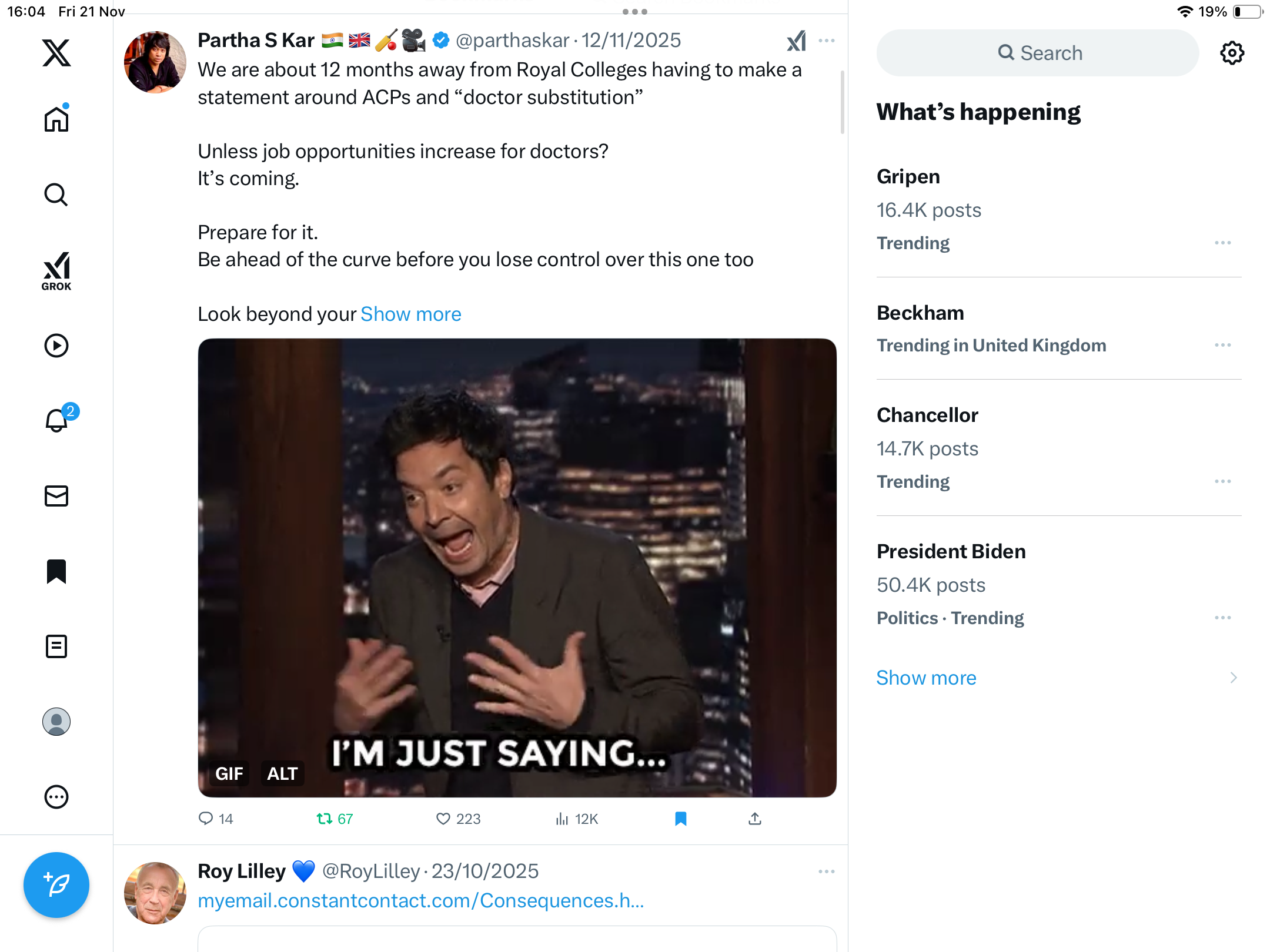1270x952 pixels.
Task: Remove bookmark from Partha's post
Action: tap(681, 819)
